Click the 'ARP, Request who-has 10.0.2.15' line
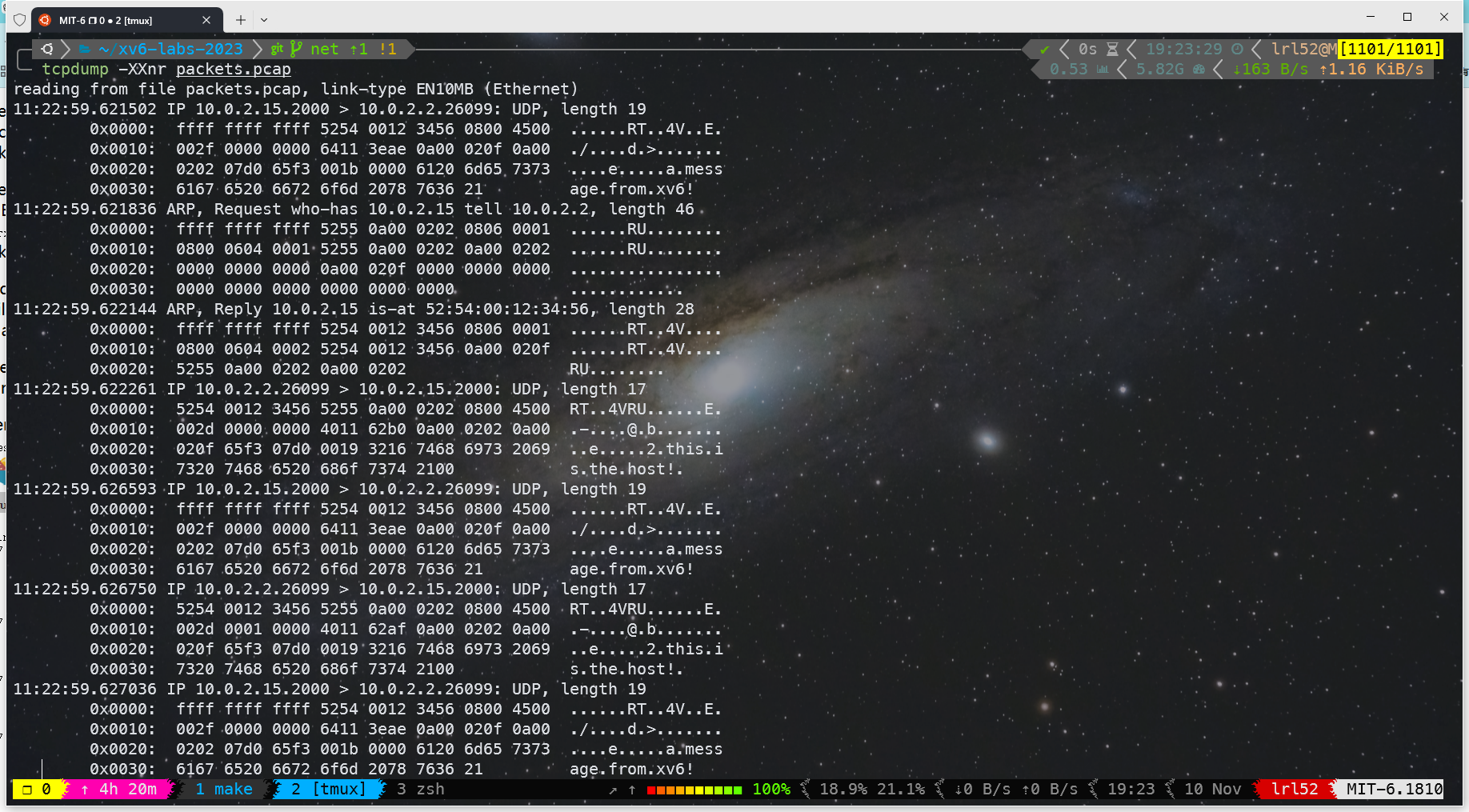Viewport: 1469px width, 812px height. pyautogui.click(x=354, y=209)
